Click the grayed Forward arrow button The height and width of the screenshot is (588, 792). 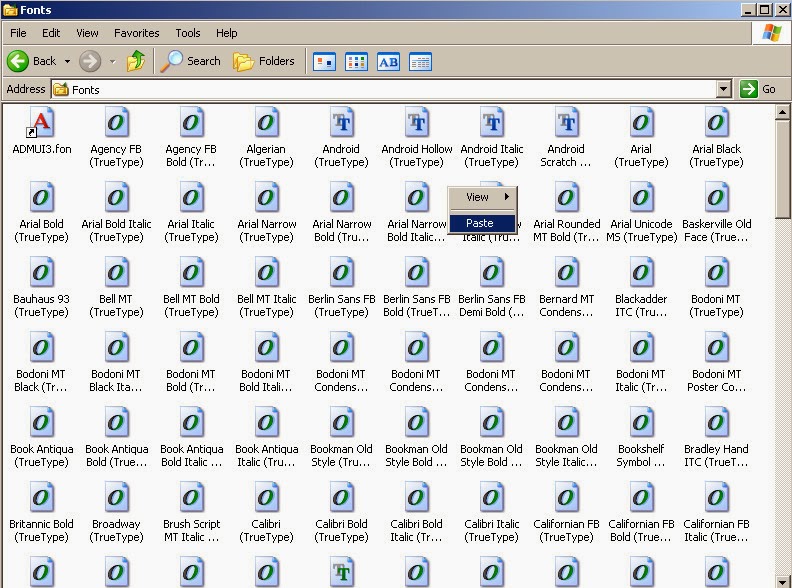click(x=90, y=61)
